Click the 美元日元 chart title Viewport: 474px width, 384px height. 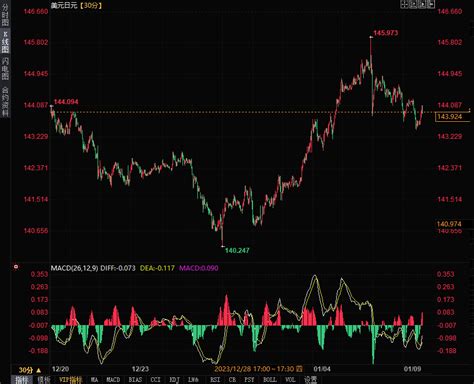tap(64, 5)
